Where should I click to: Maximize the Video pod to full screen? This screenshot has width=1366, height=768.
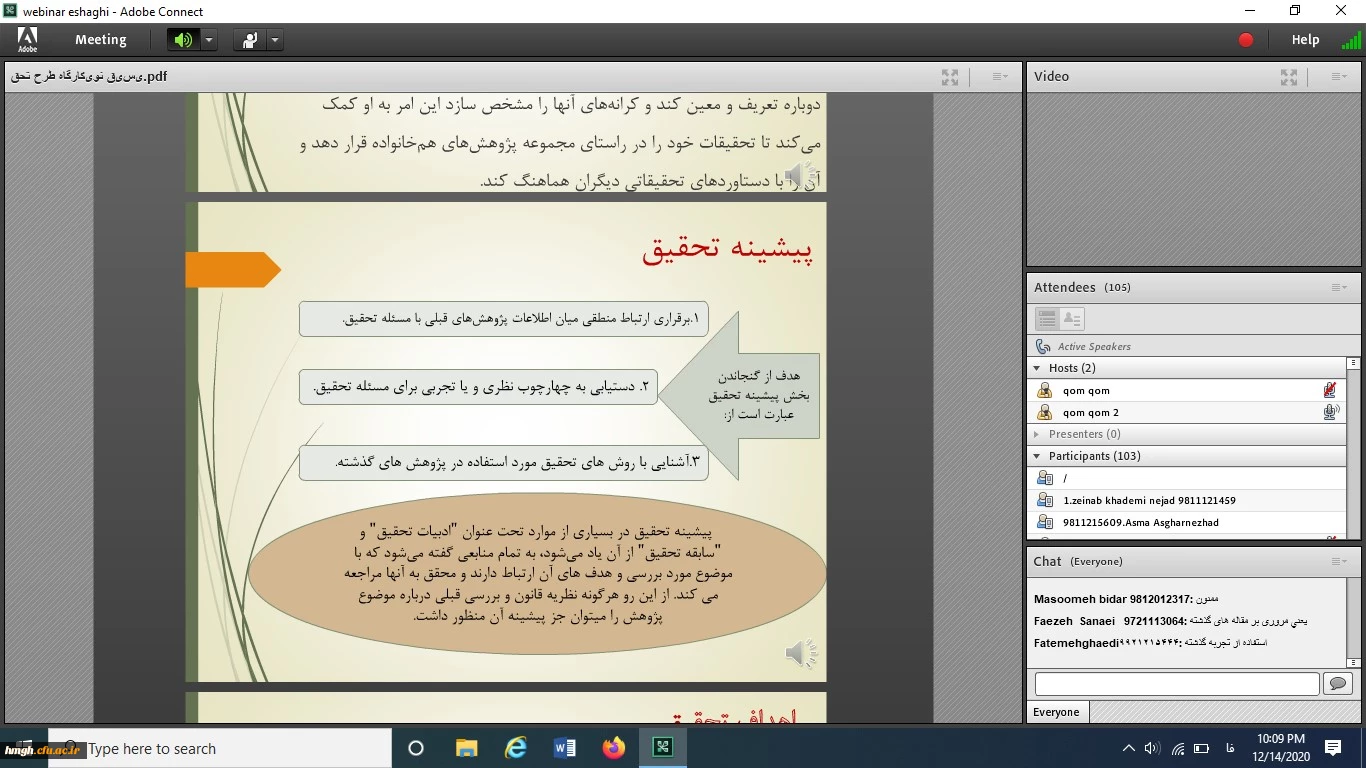[x=1289, y=77]
